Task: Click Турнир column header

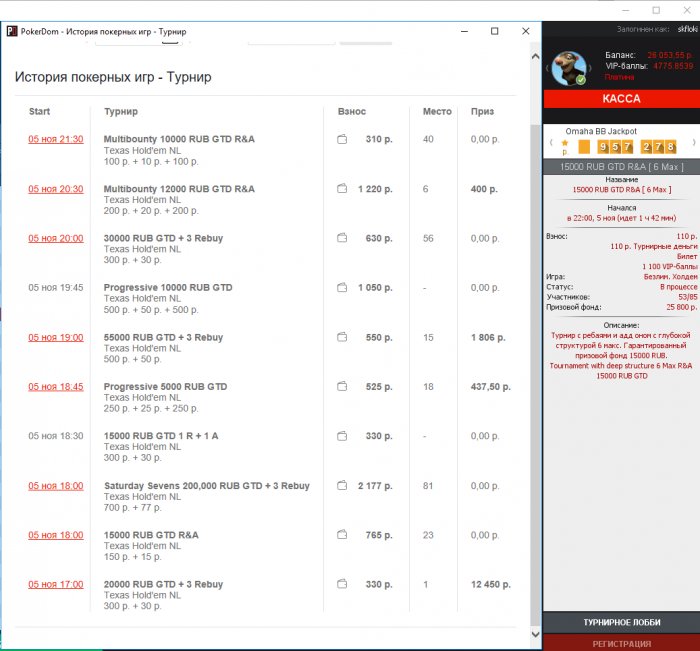Action: pyautogui.click(x=121, y=112)
